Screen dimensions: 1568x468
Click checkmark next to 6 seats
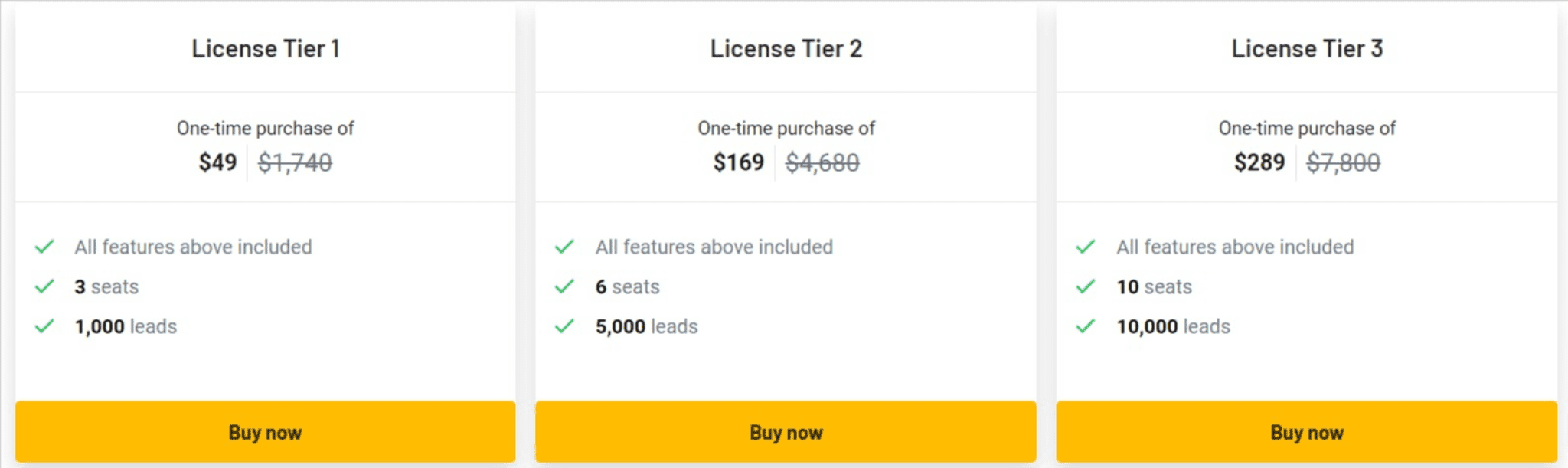click(x=565, y=286)
